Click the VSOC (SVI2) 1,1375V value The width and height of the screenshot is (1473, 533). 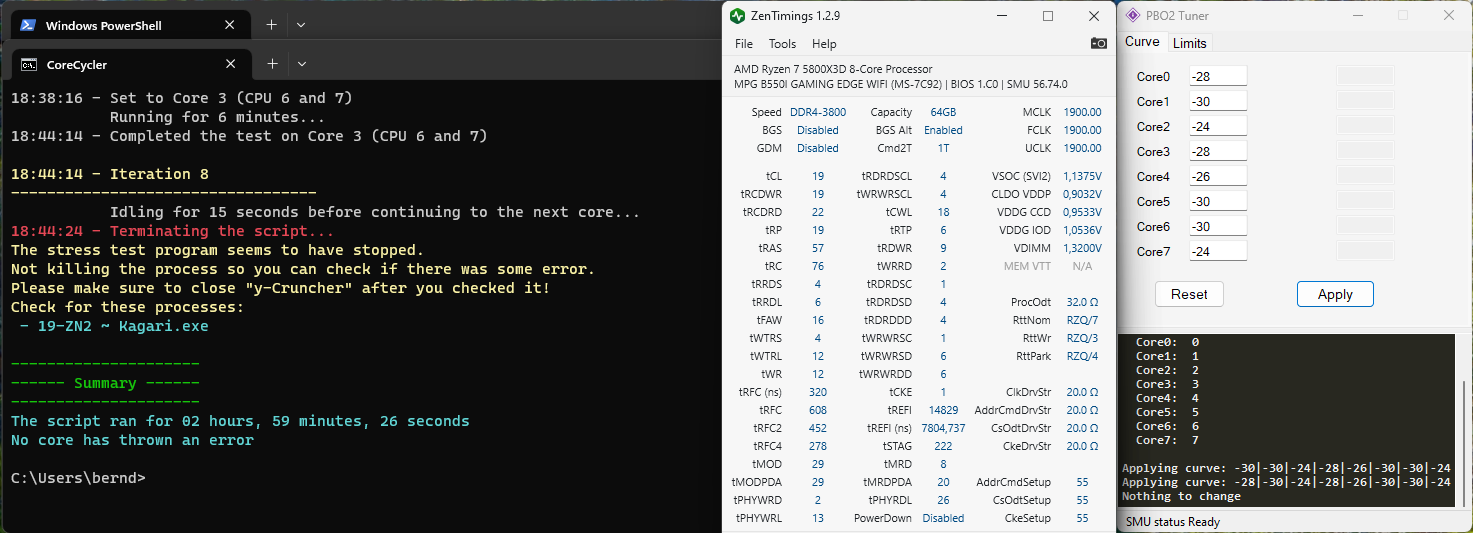pos(1082,176)
